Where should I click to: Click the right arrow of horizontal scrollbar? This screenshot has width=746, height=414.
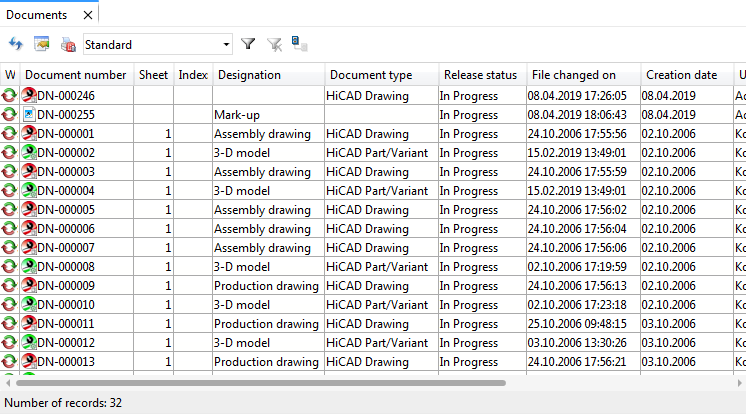tap(738, 382)
